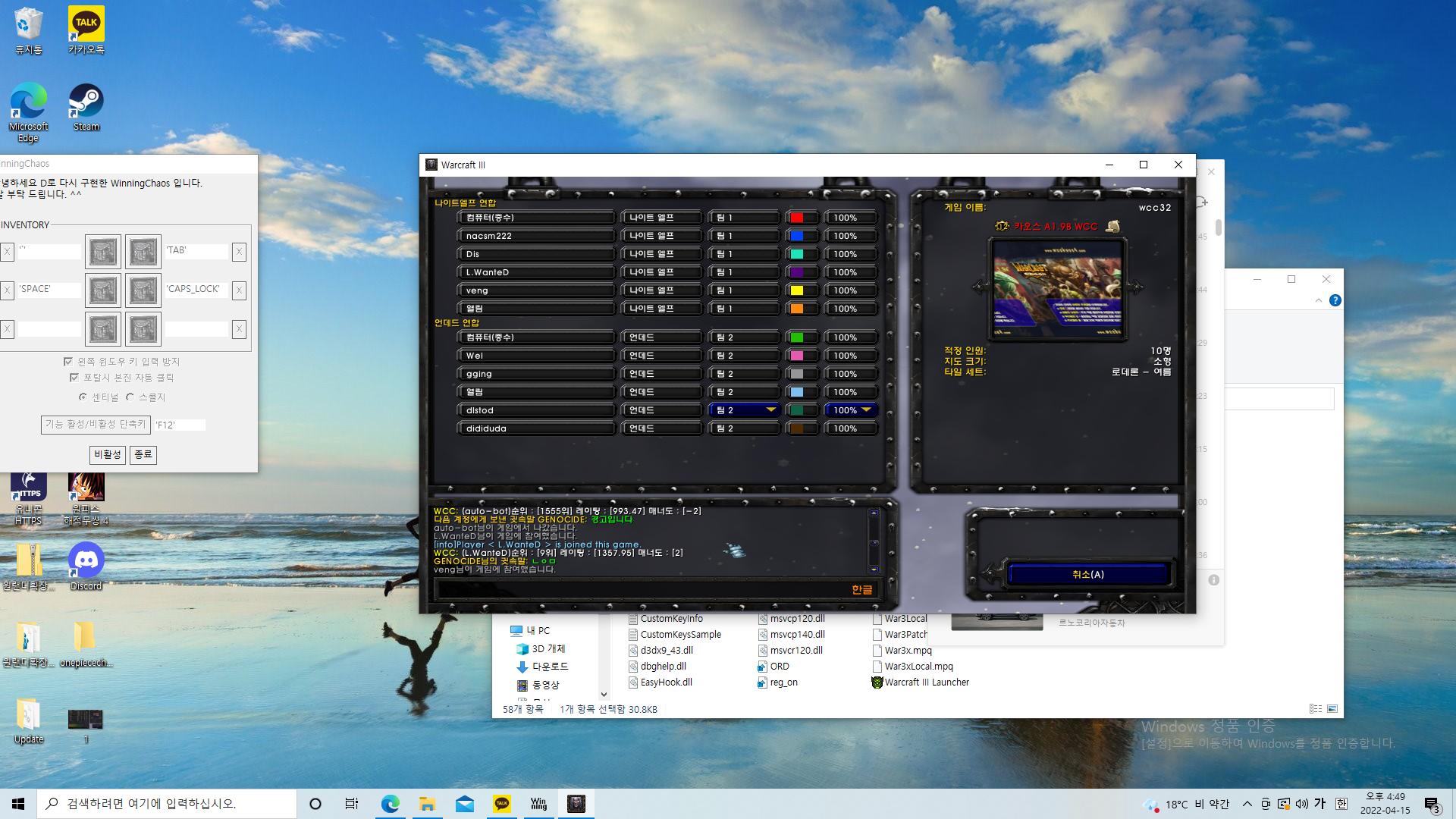The width and height of the screenshot is (1456, 819).
Task: Click the Explorer window help icon
Action: tap(1335, 300)
